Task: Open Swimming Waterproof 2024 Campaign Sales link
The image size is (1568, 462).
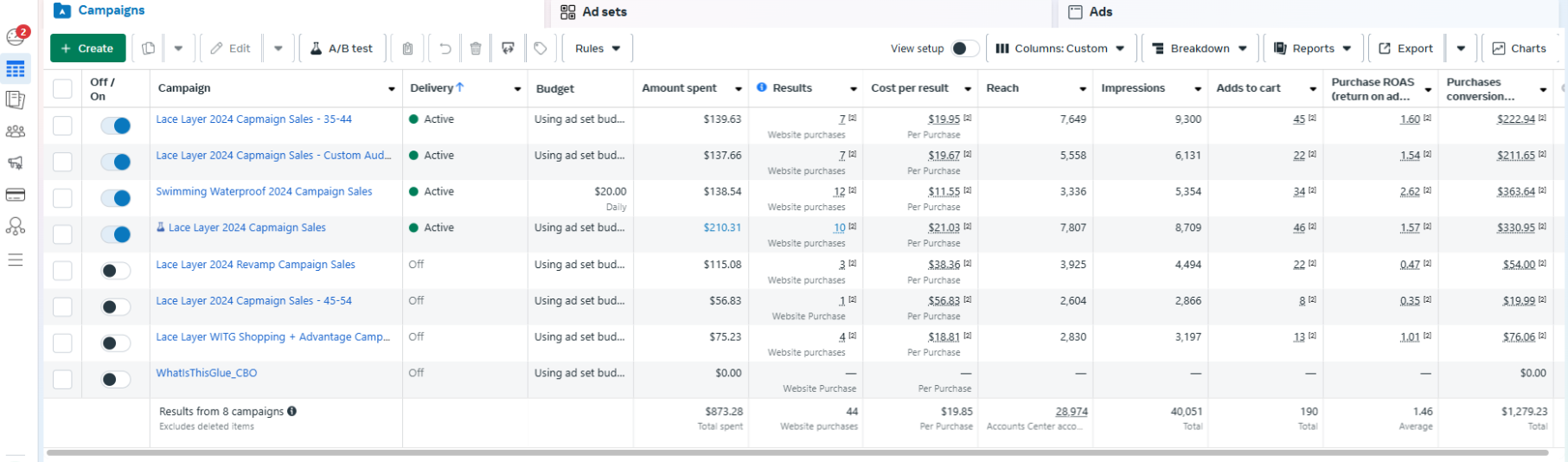Action: pyautogui.click(x=264, y=192)
